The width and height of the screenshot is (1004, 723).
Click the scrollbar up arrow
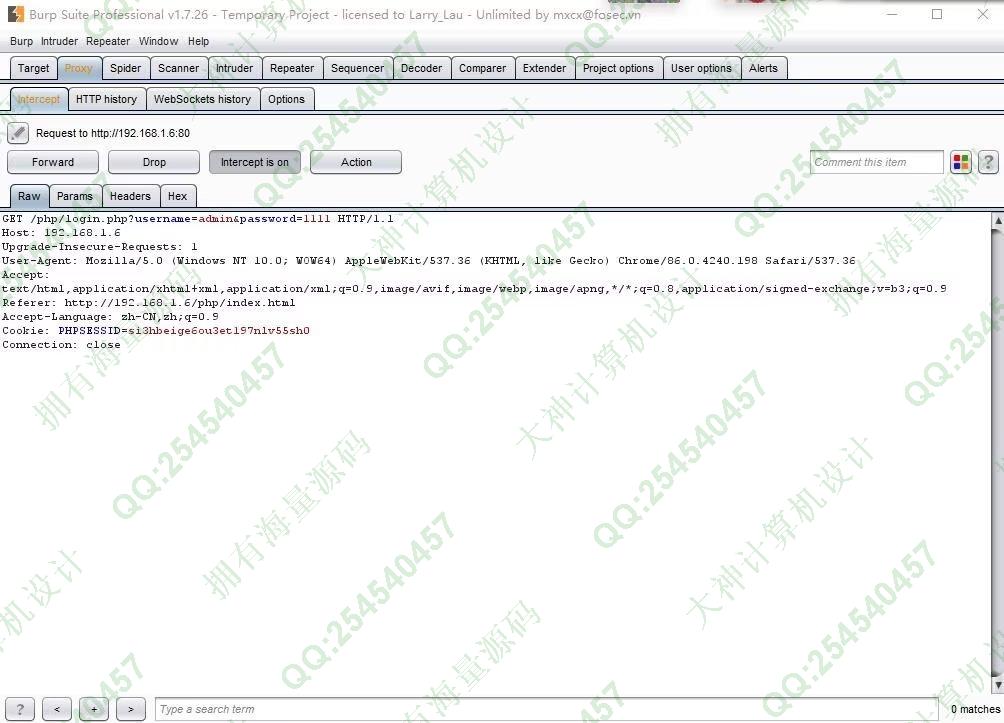[x=997, y=220]
